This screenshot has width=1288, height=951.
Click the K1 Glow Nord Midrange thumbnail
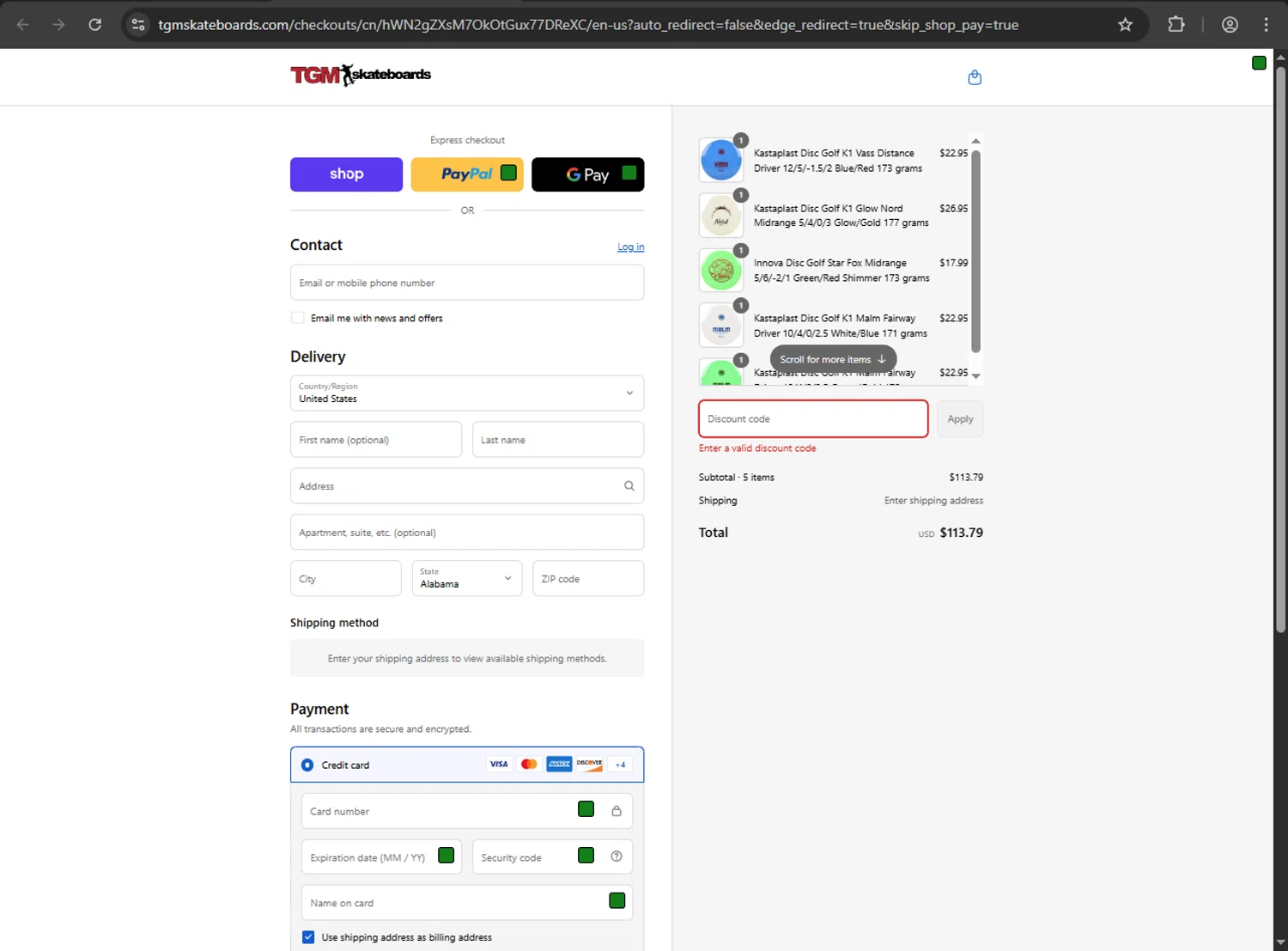click(x=721, y=216)
